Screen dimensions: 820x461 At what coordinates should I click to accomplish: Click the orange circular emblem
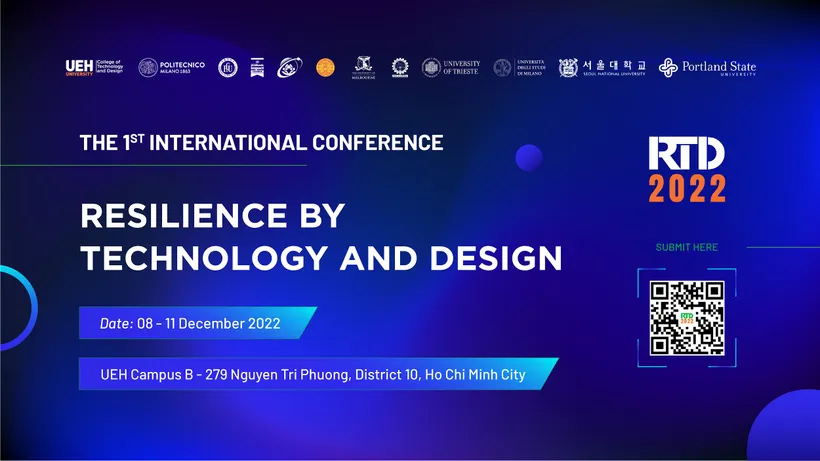click(325, 67)
